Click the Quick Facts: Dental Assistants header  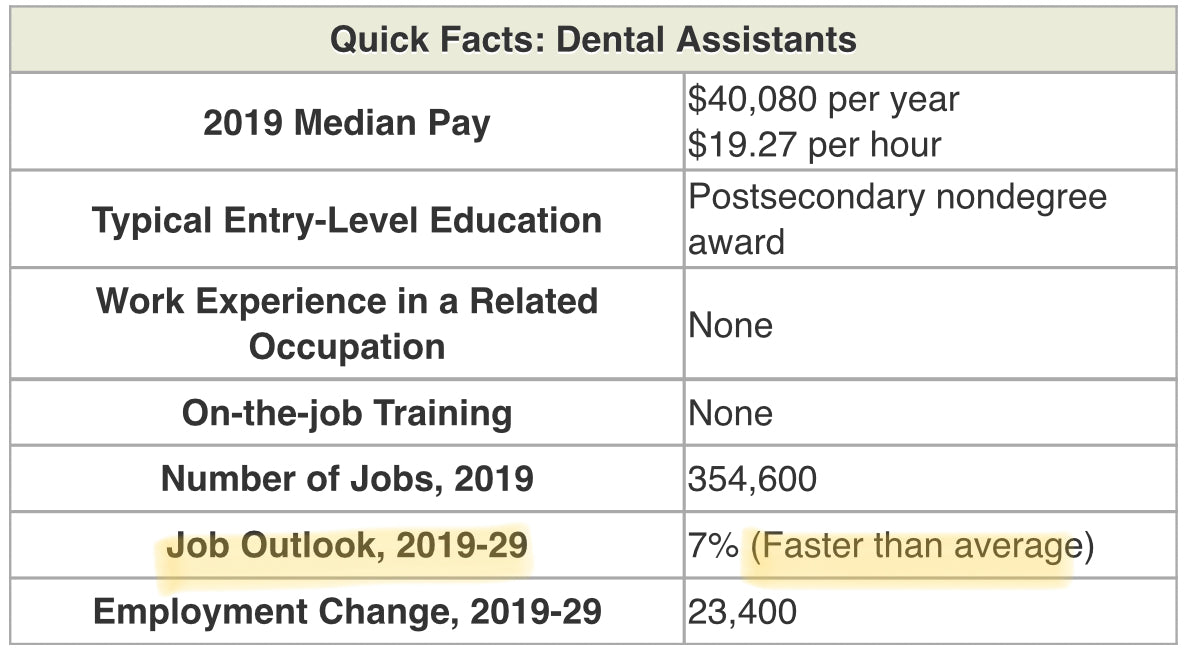point(593,39)
